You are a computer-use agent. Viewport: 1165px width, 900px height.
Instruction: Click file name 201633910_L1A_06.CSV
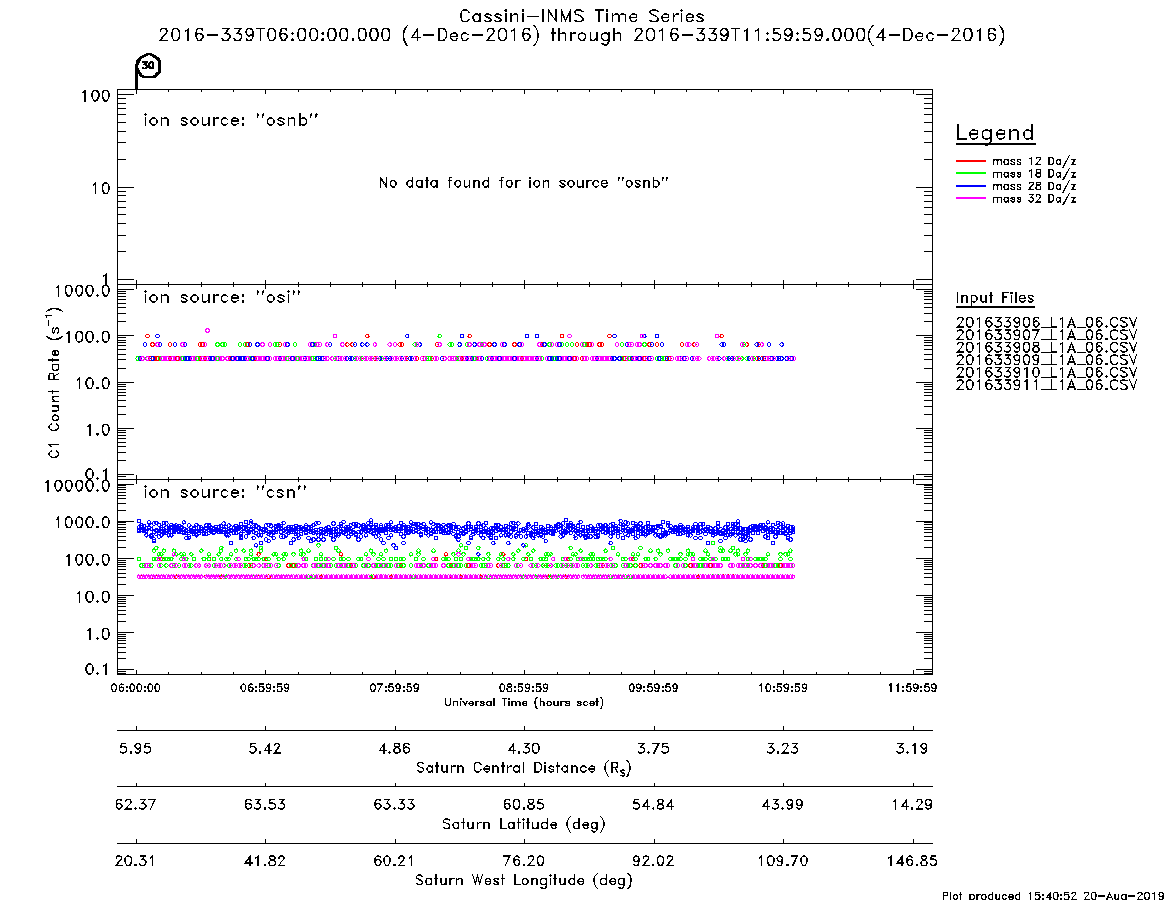pos(1046,372)
